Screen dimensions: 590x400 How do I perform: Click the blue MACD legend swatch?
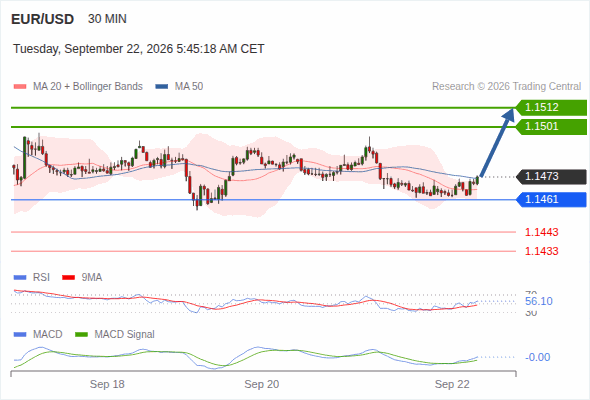point(20,335)
